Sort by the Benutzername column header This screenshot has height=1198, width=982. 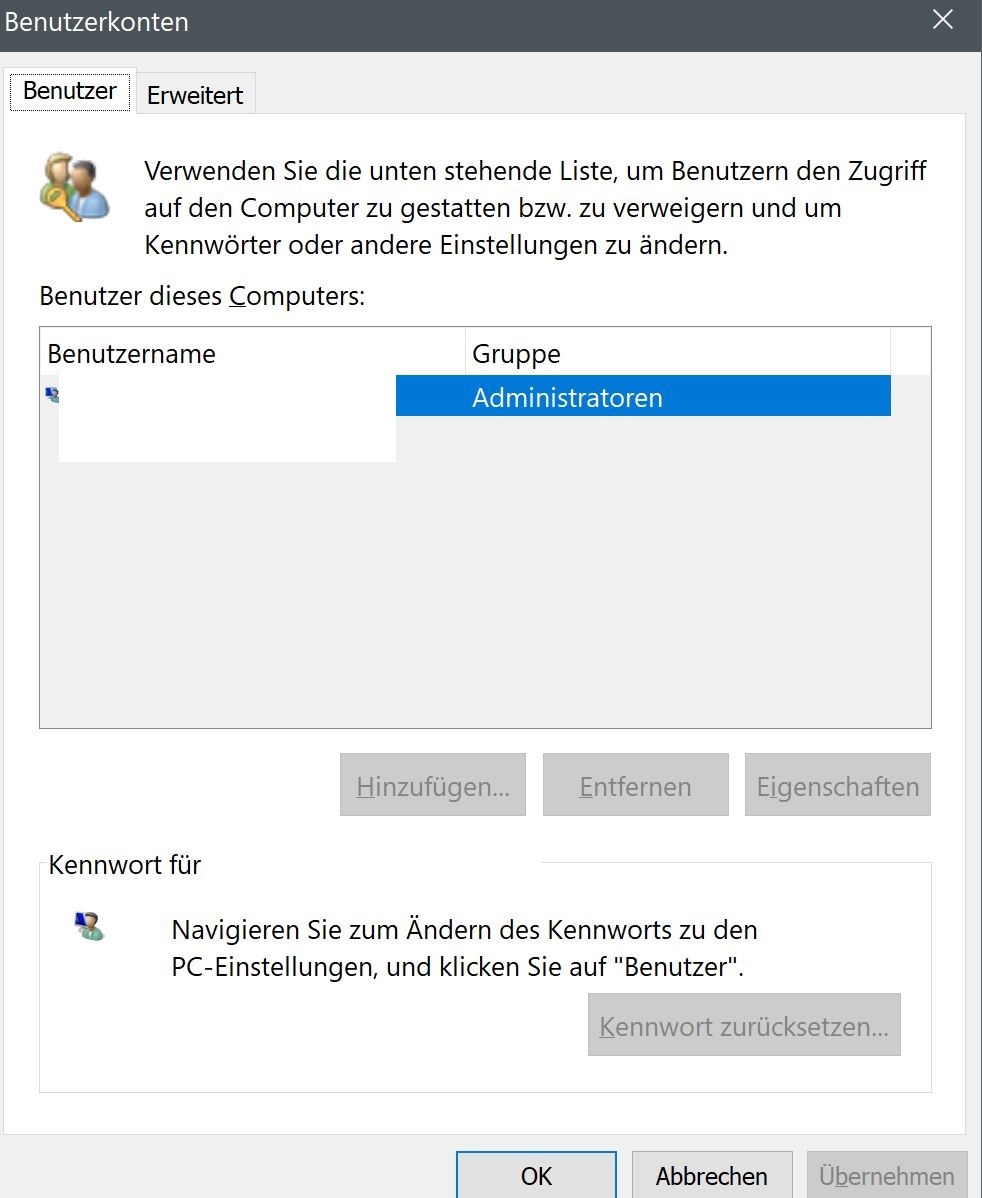(x=252, y=353)
